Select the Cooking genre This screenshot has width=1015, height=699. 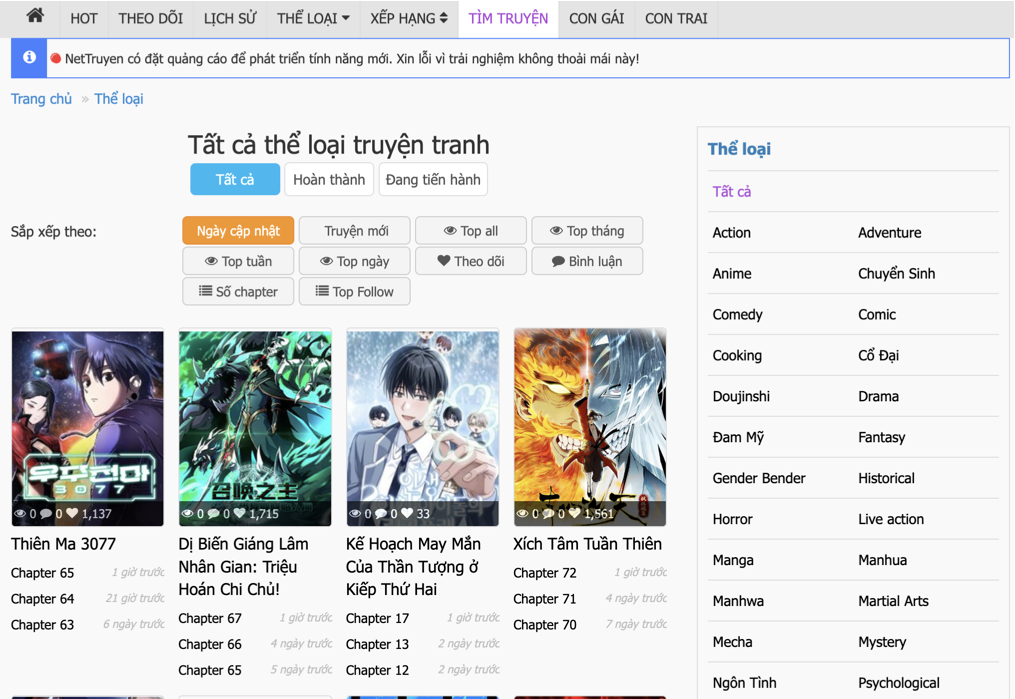pyautogui.click(x=737, y=355)
